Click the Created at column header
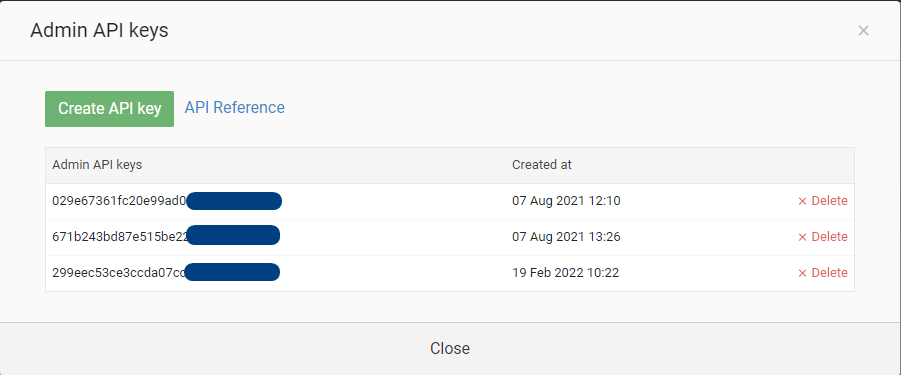This screenshot has width=901, height=375. [x=542, y=165]
